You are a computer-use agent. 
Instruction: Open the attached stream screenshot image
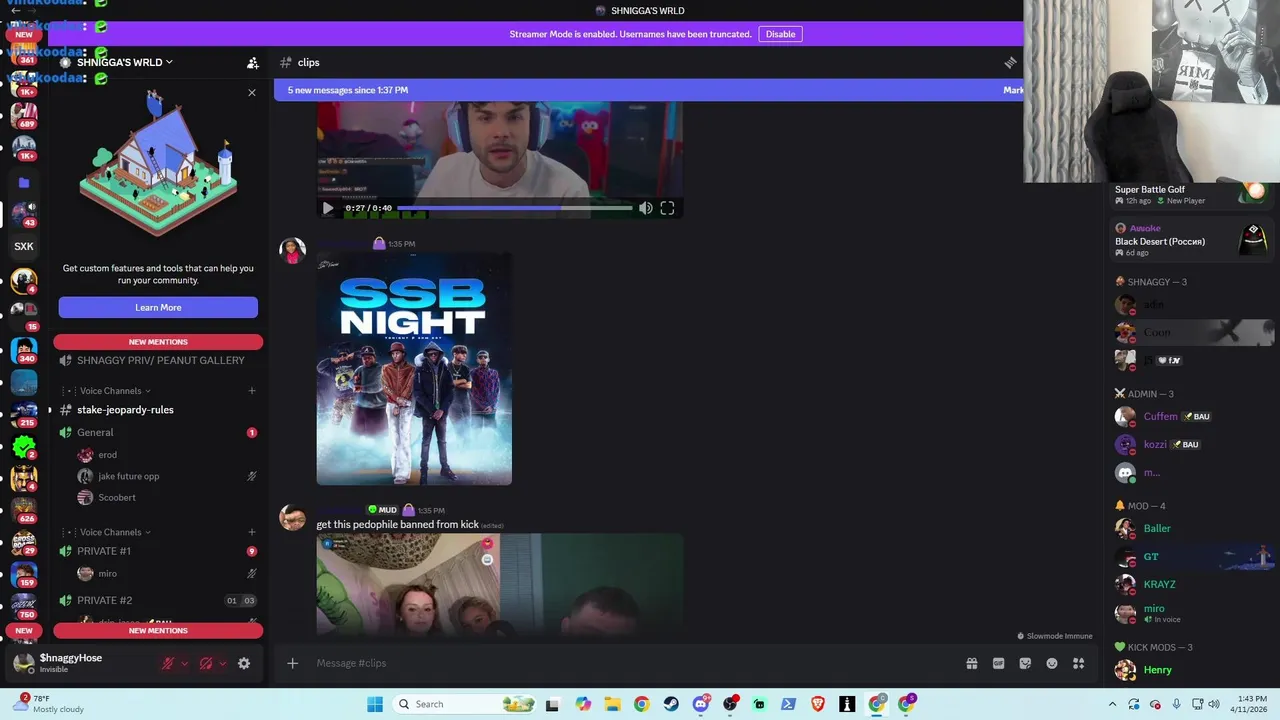[x=500, y=584]
